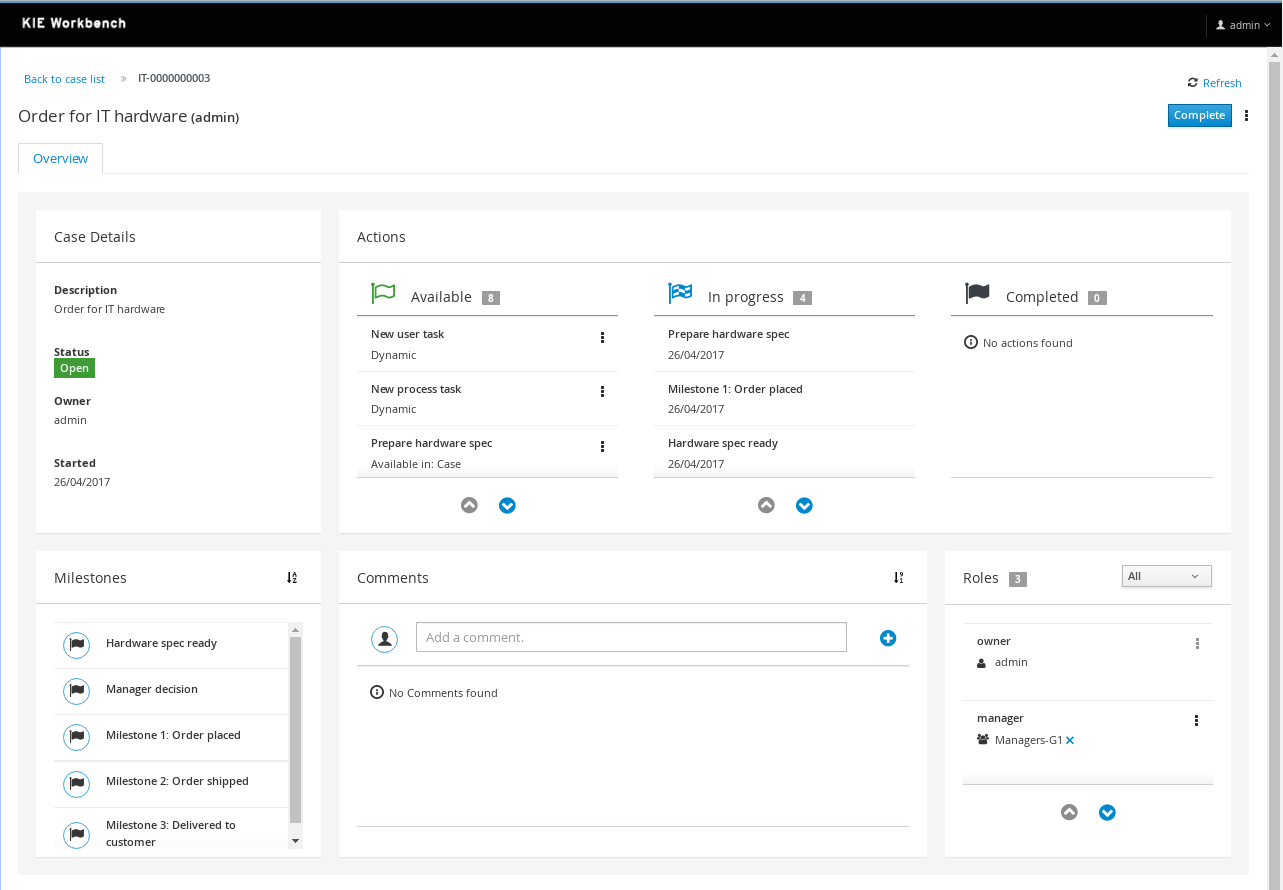Open kebab menu for manager role
This screenshot has width=1283, height=890.
pos(1197,721)
